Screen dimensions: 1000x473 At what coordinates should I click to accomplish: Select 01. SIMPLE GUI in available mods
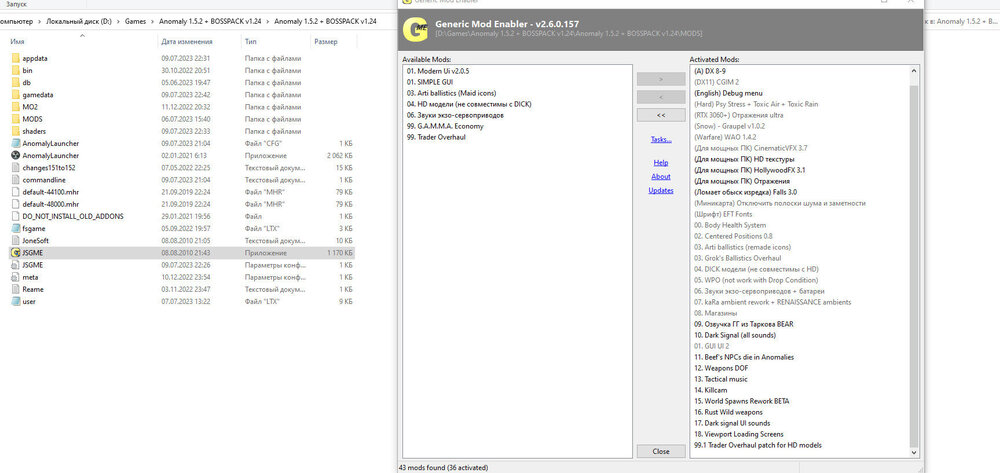point(430,82)
